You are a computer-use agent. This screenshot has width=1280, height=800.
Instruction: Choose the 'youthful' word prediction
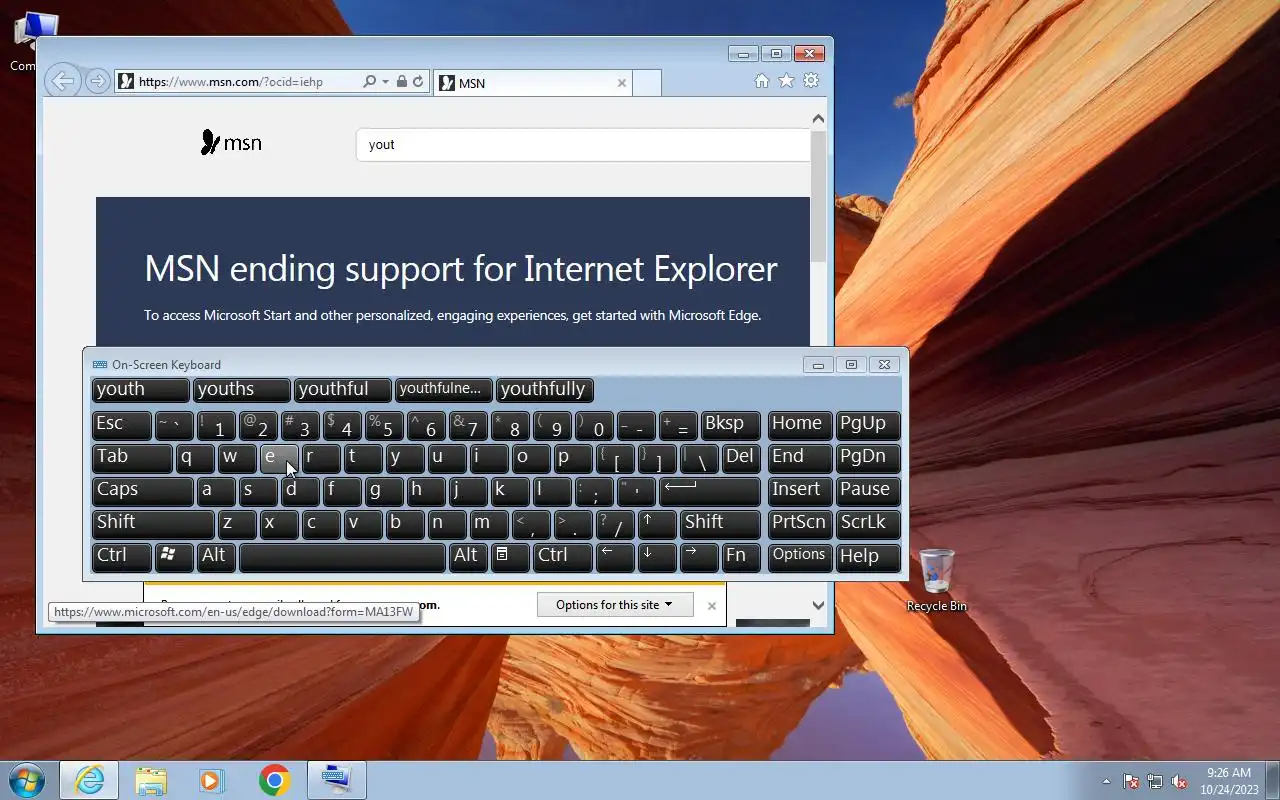click(343, 389)
